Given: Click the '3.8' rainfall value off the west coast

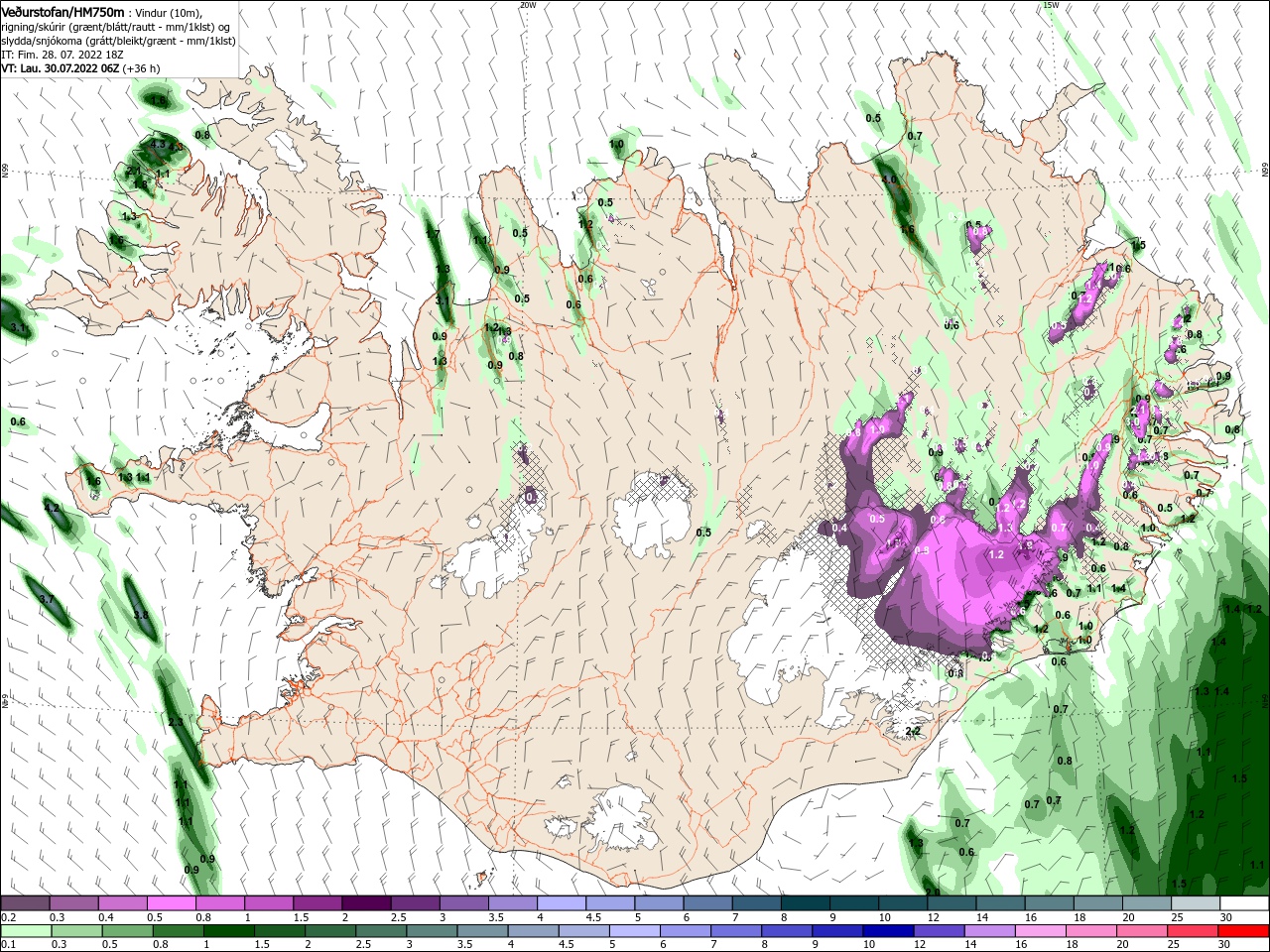Looking at the screenshot, I should [141, 616].
